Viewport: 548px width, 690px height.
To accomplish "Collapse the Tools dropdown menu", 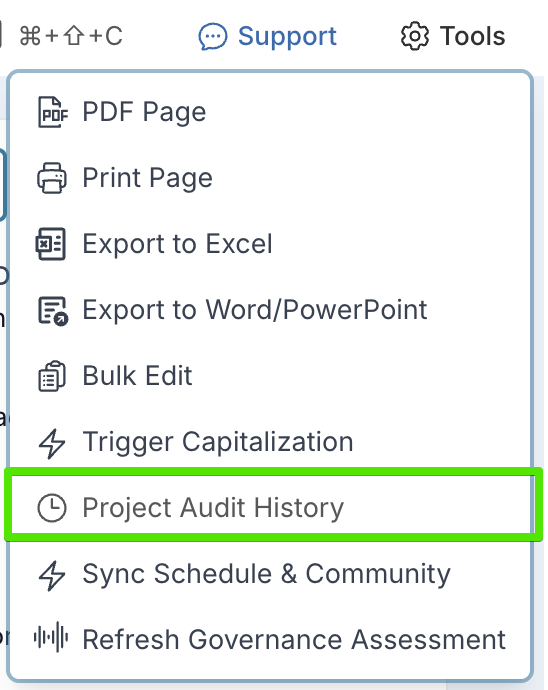I will 452,36.
